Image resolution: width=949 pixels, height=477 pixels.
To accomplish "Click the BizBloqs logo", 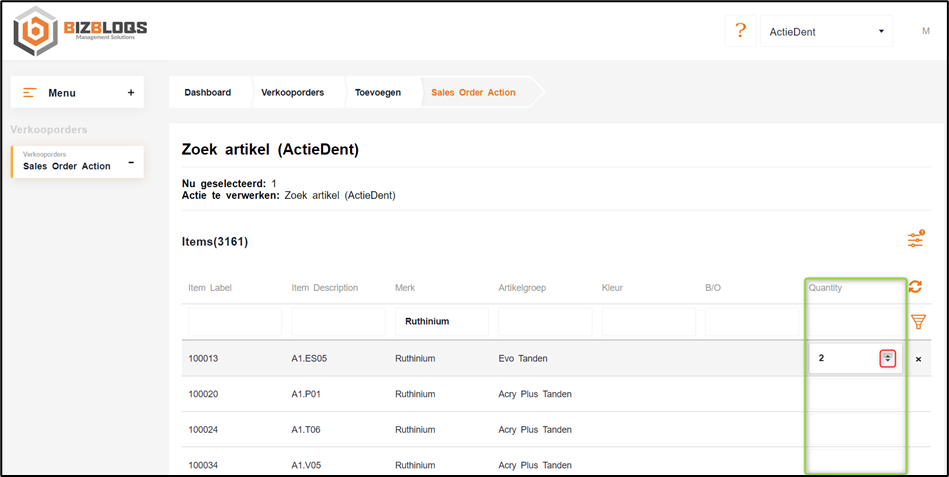I will coord(80,31).
